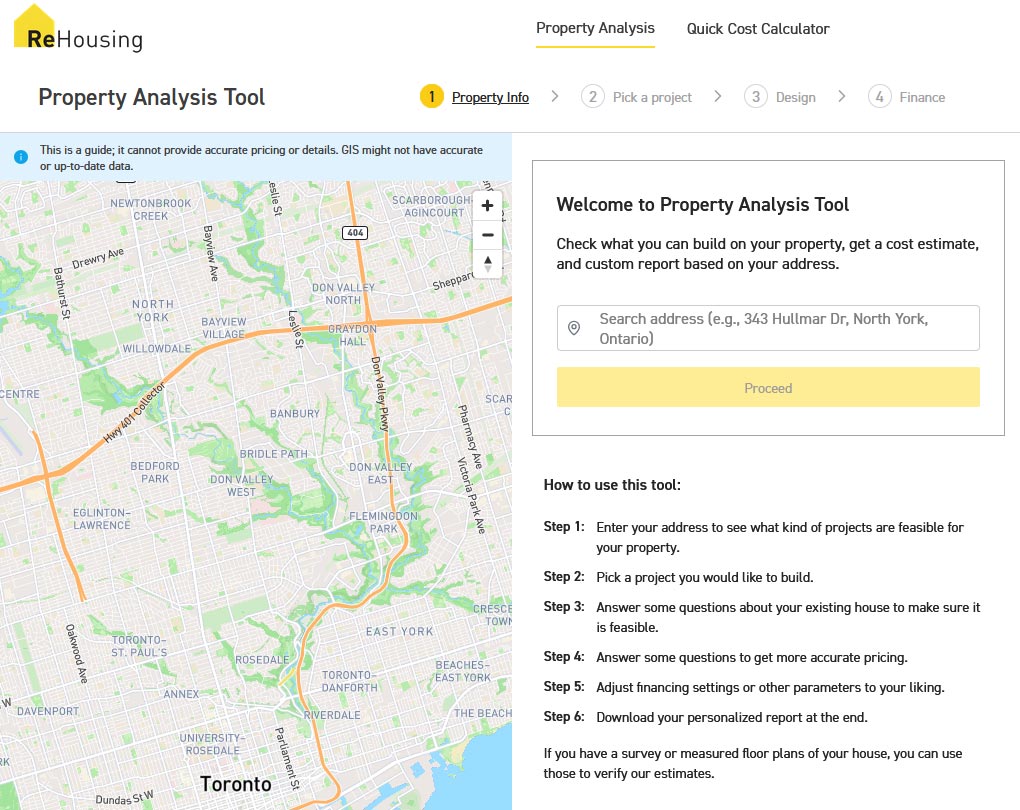1020x810 pixels.
Task: Click the Toronto city label on map
Action: pyautogui.click(x=235, y=784)
